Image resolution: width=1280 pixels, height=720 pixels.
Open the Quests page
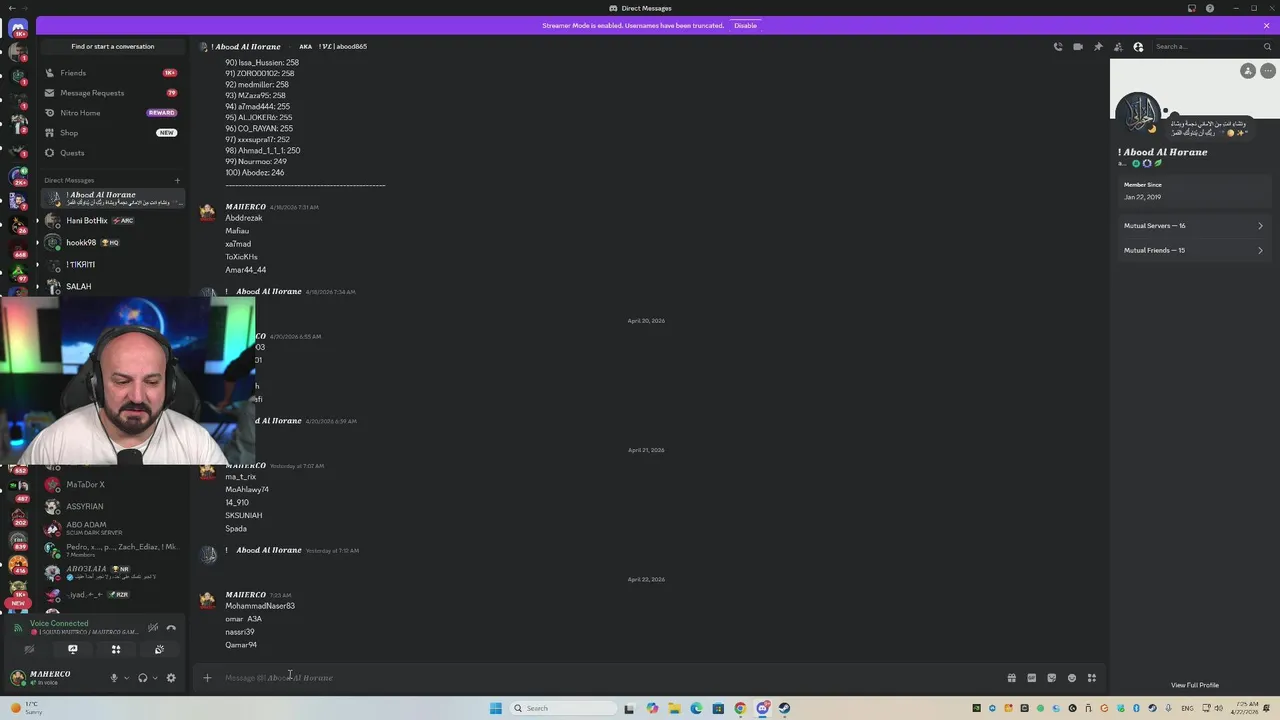coord(112,153)
